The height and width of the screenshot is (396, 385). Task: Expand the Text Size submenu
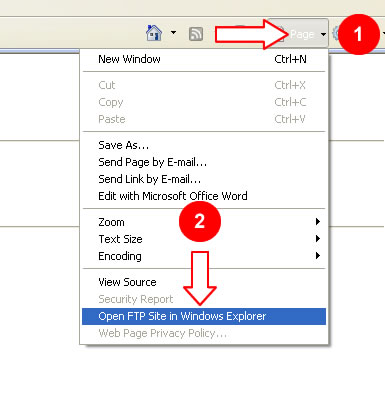tap(204, 239)
